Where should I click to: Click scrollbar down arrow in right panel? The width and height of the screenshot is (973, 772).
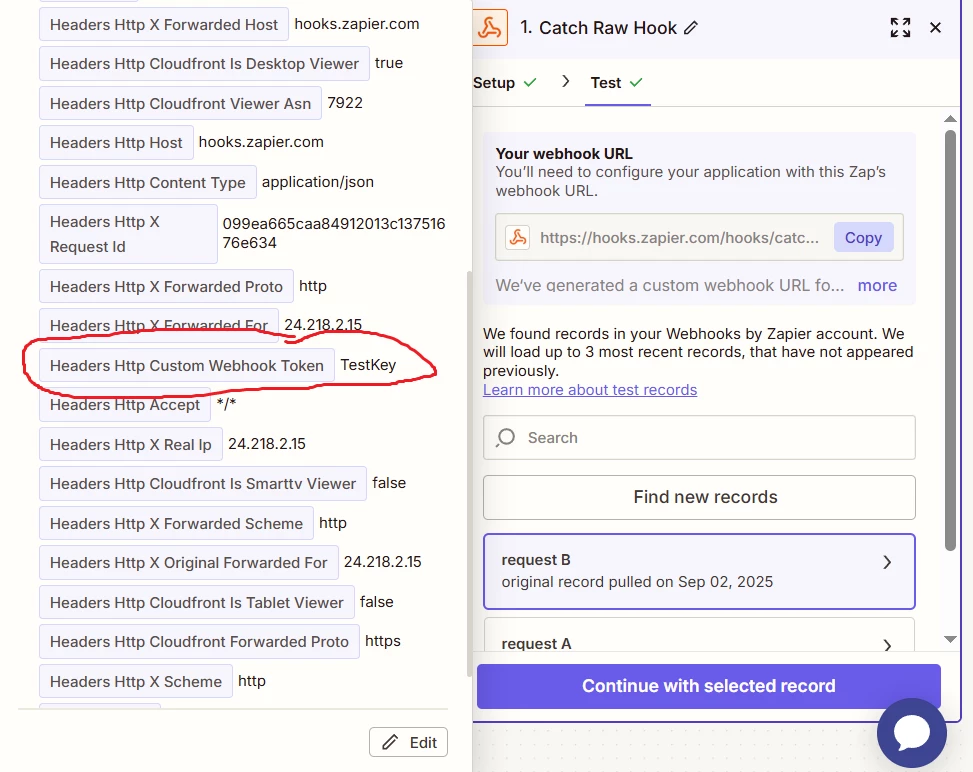coord(950,639)
